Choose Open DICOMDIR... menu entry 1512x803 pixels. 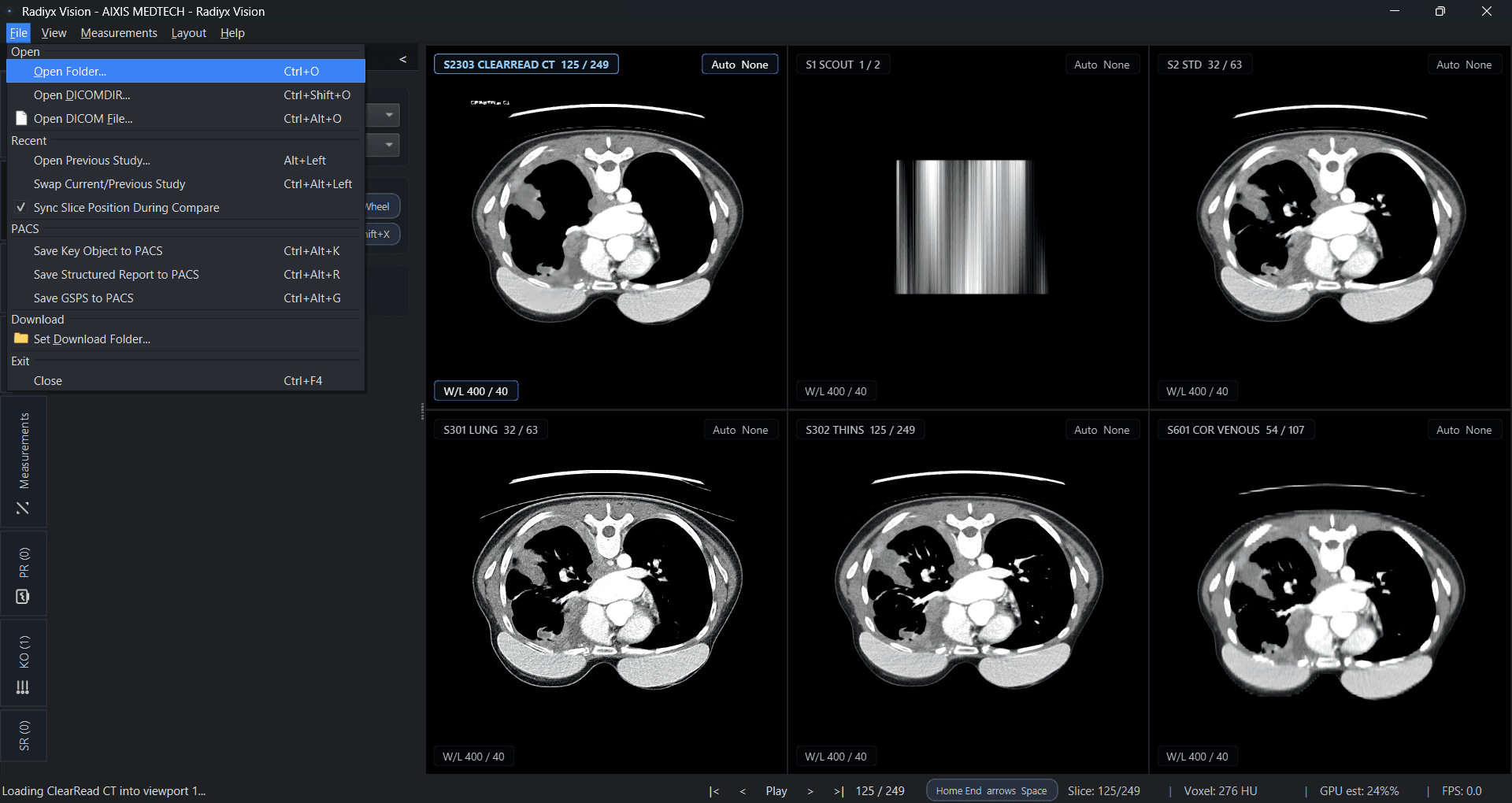point(186,95)
